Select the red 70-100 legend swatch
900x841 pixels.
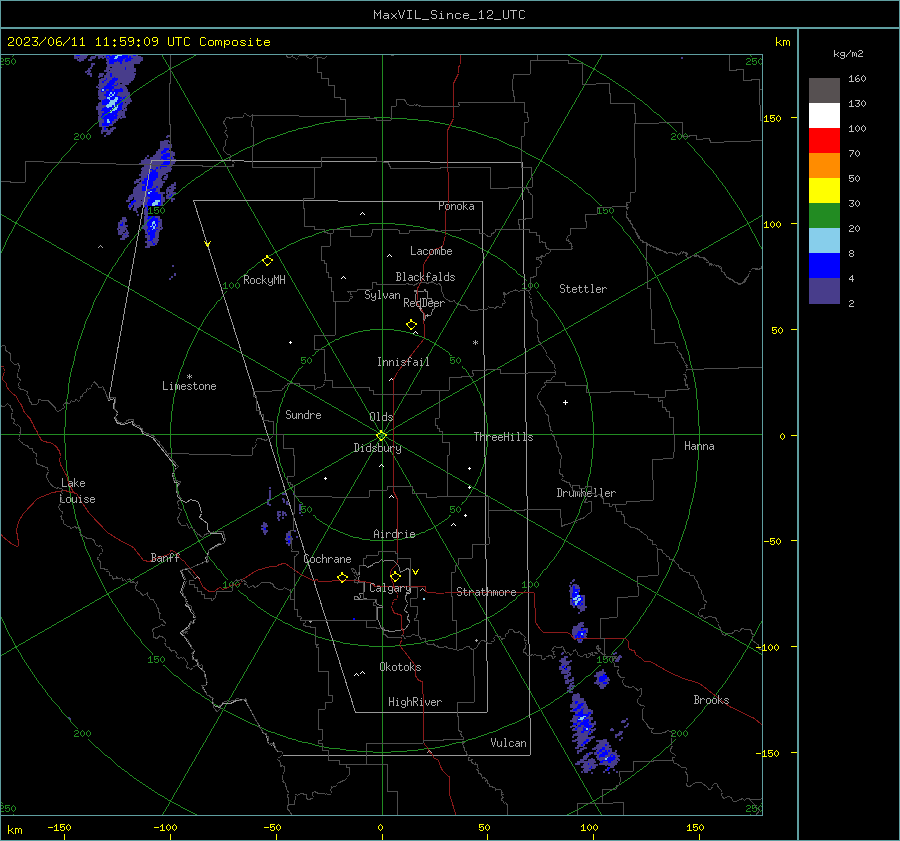point(824,141)
